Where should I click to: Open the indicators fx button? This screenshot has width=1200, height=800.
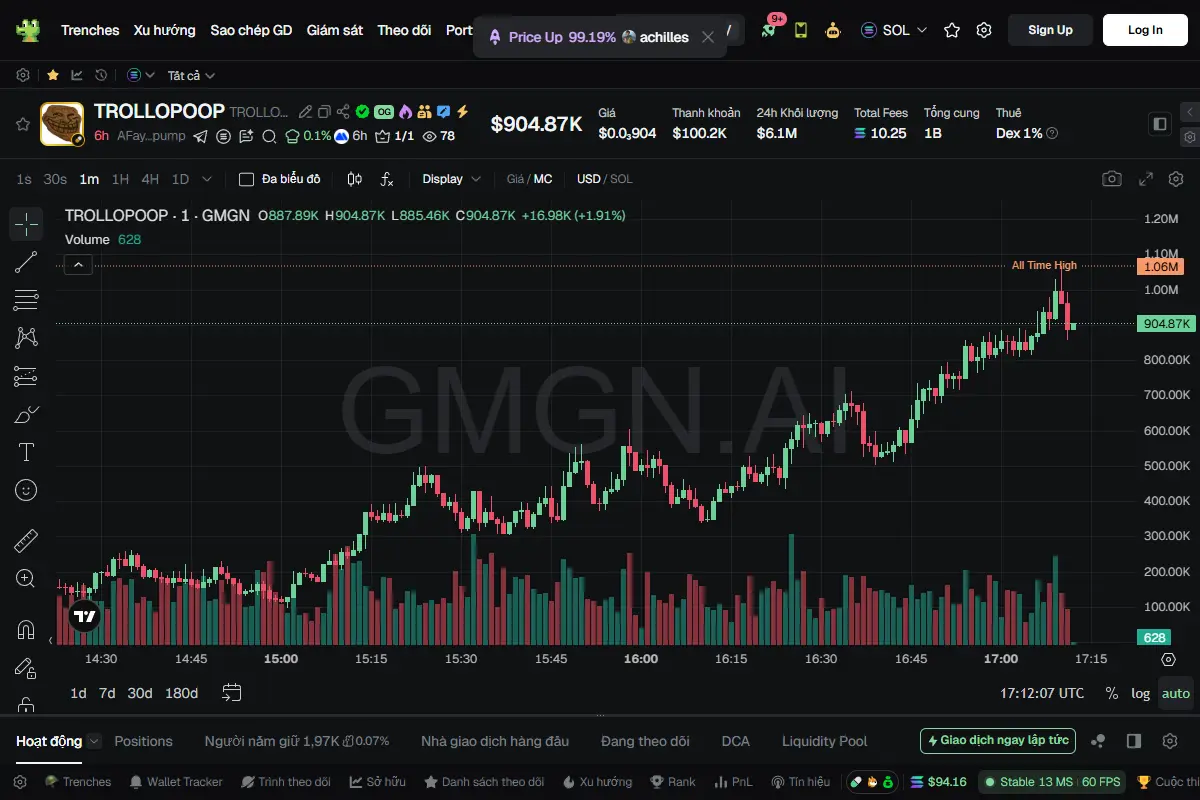click(x=387, y=179)
